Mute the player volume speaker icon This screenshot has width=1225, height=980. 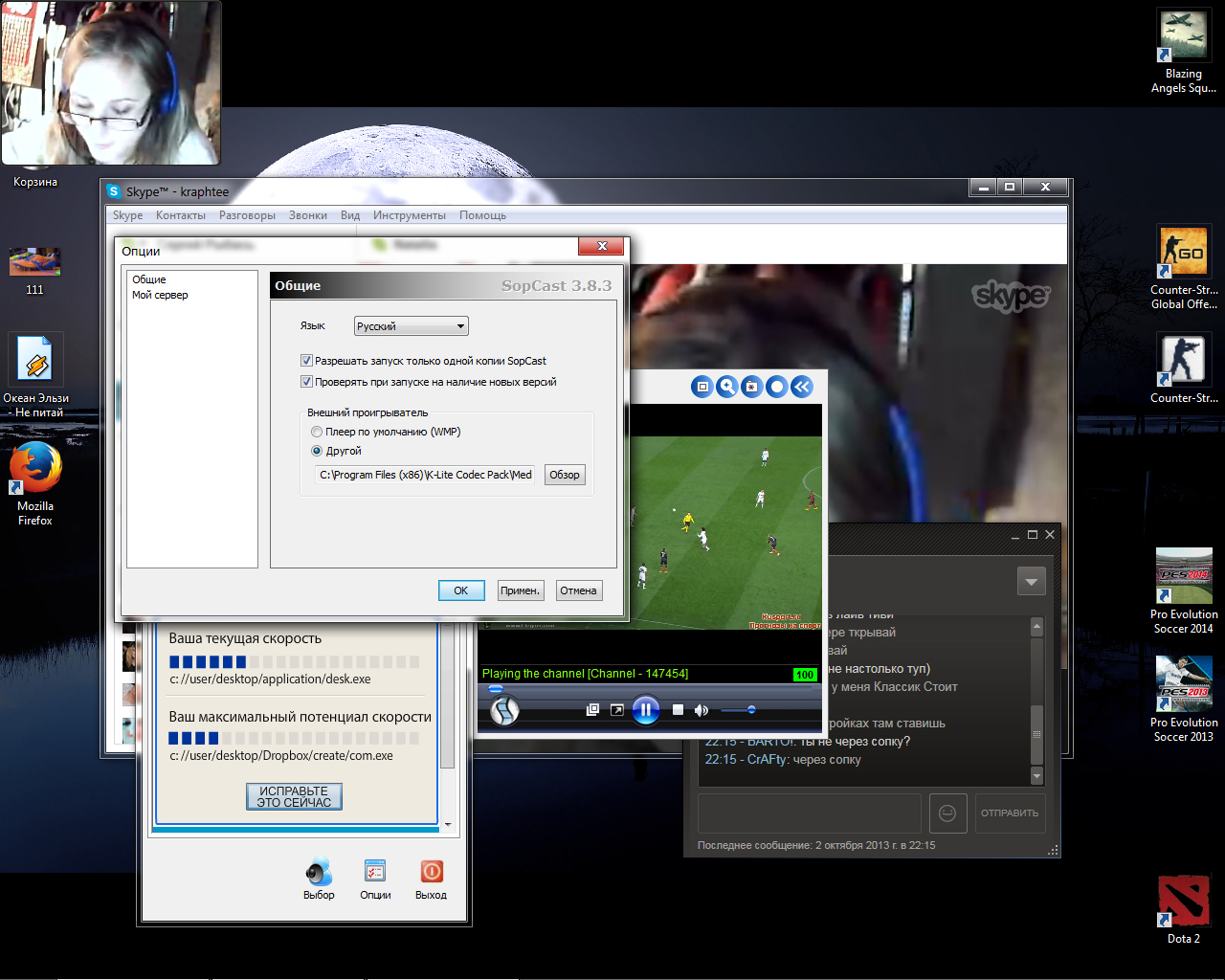tap(702, 710)
